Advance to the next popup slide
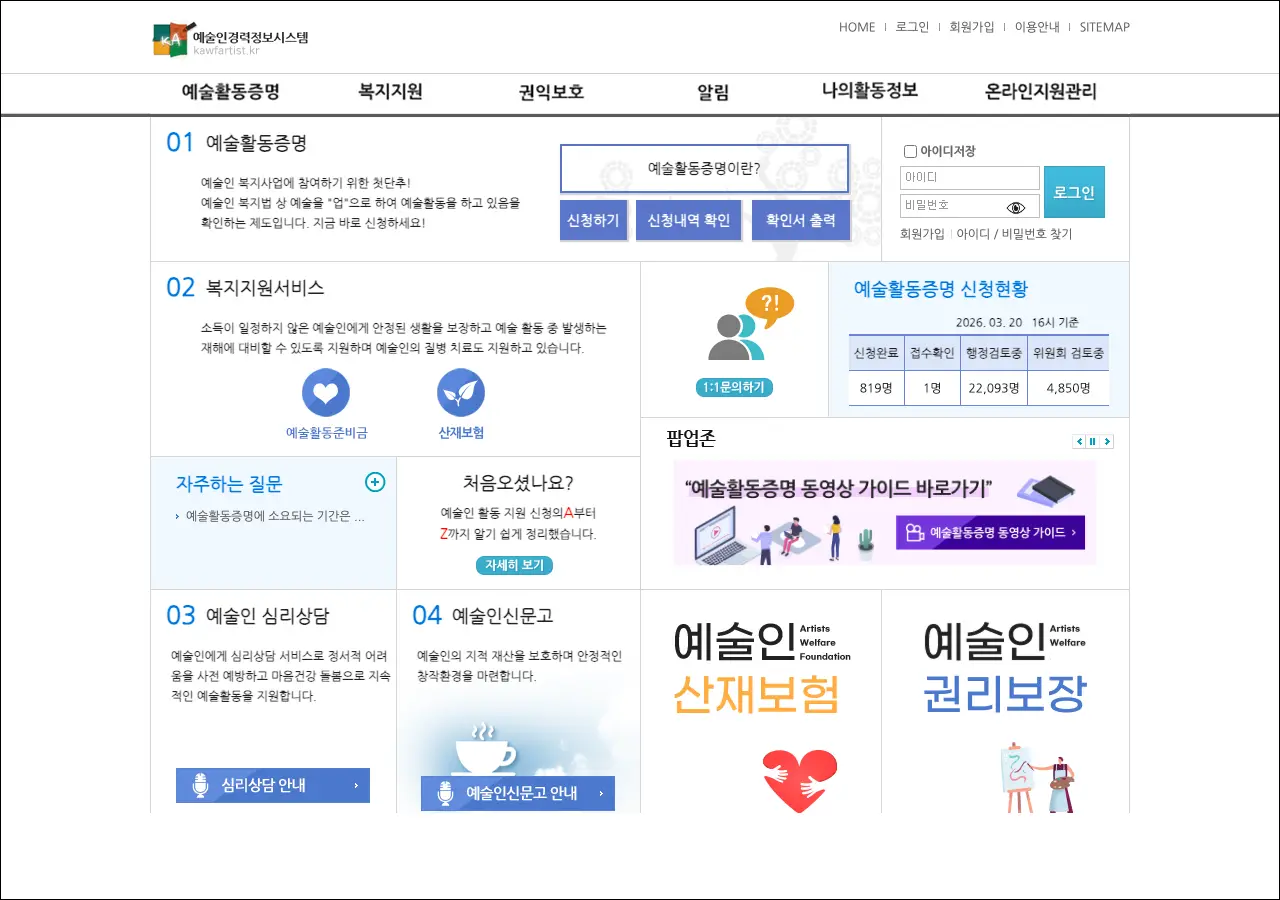This screenshot has width=1280, height=900. click(x=1107, y=441)
